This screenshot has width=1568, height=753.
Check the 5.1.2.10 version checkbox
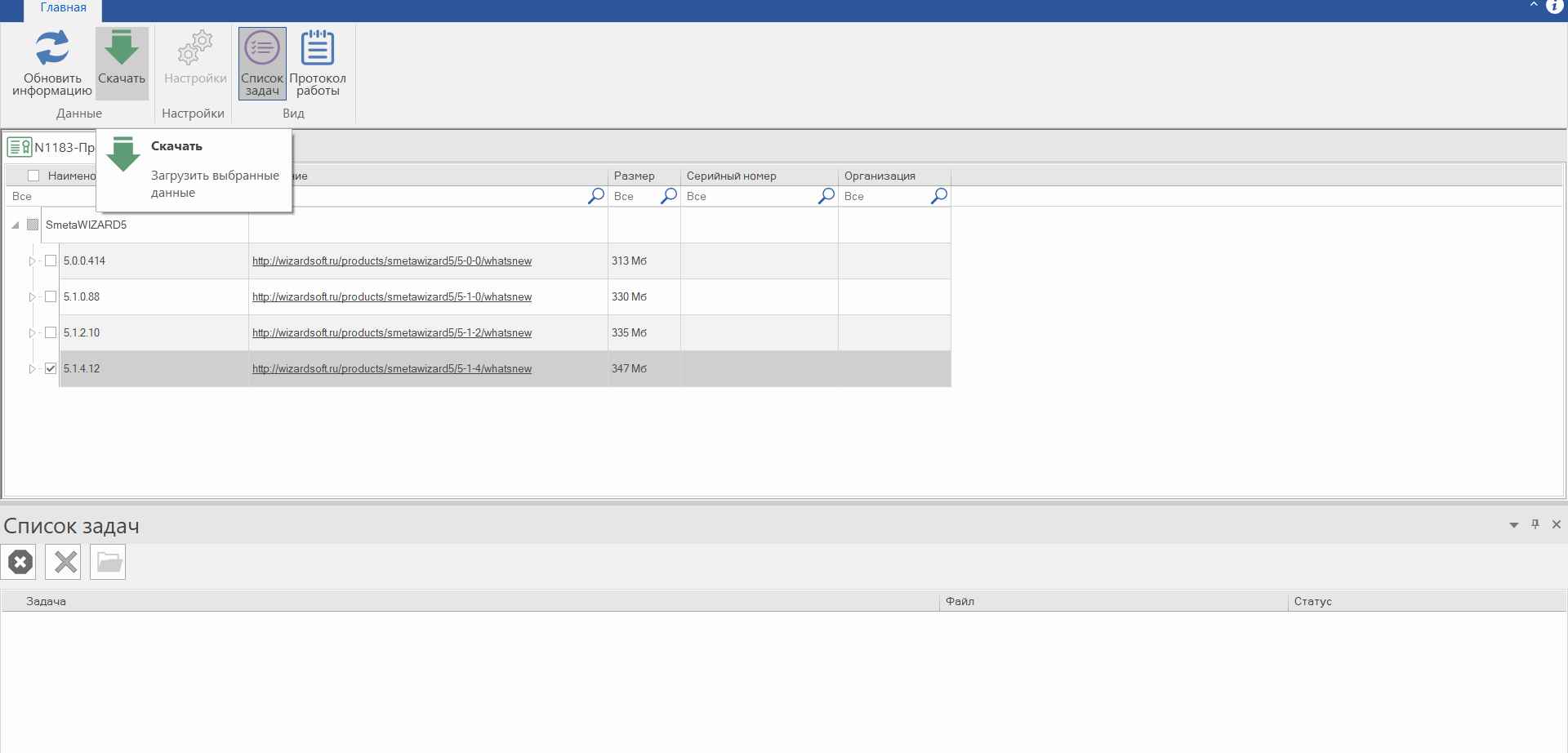(51, 332)
